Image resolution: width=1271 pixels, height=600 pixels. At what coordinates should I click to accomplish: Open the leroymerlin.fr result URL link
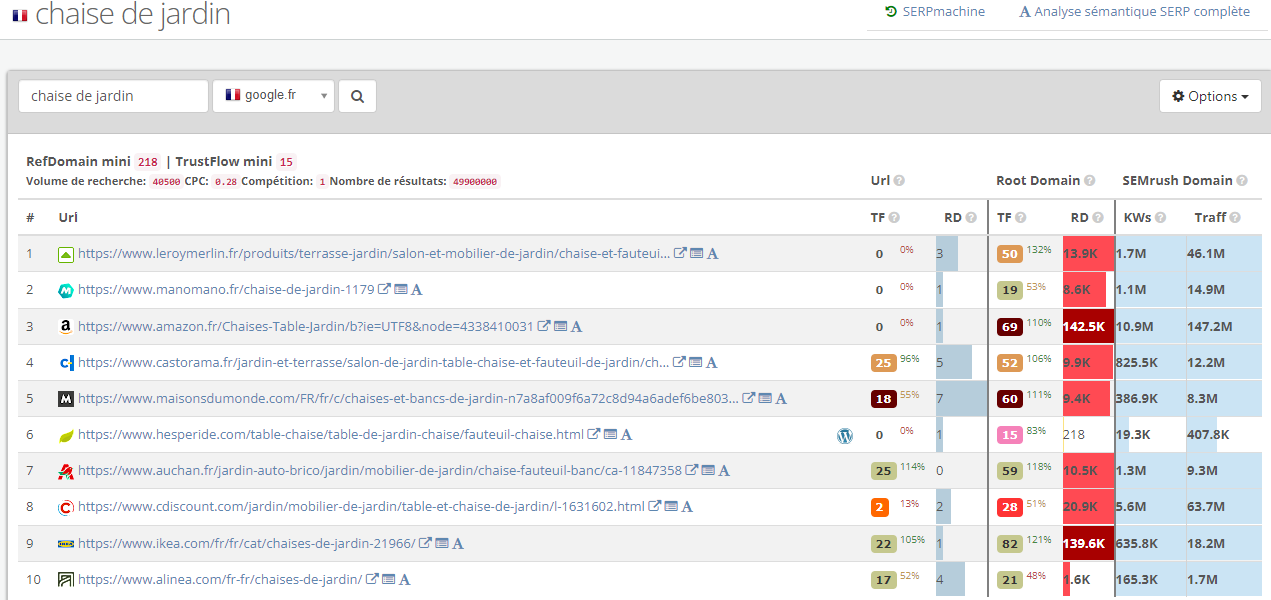[374, 254]
